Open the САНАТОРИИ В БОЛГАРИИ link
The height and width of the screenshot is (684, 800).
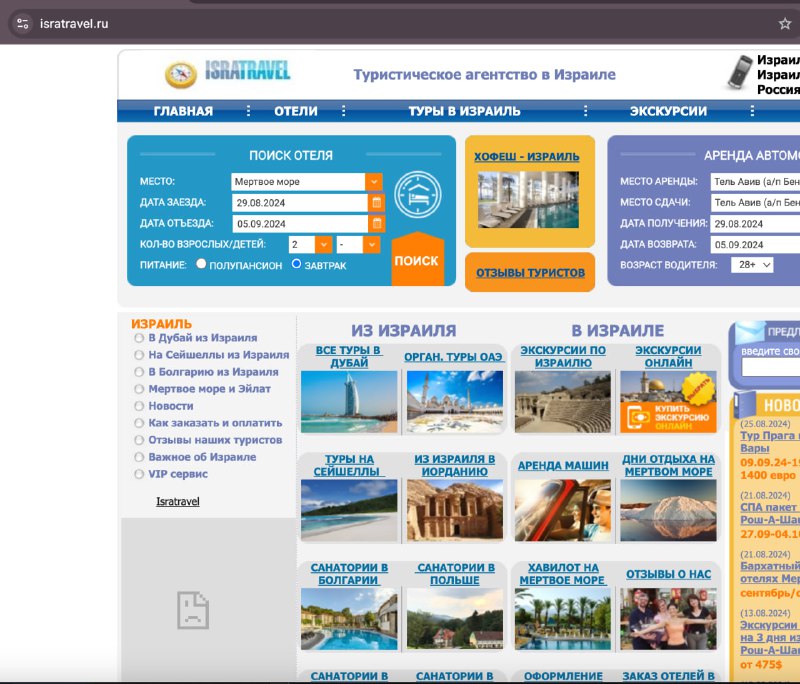[349, 574]
